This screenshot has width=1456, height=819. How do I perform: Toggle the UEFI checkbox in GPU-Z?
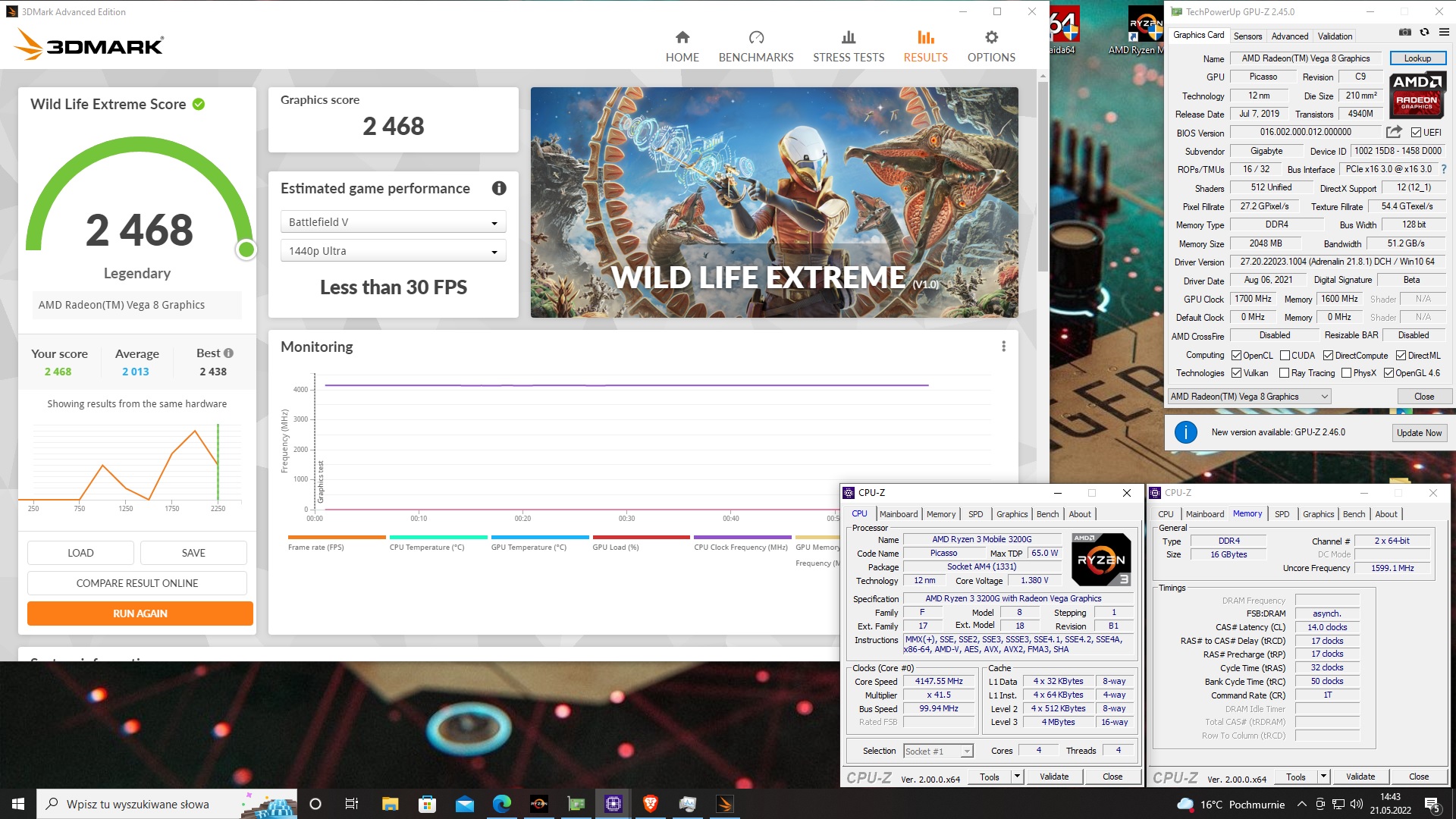(1416, 133)
